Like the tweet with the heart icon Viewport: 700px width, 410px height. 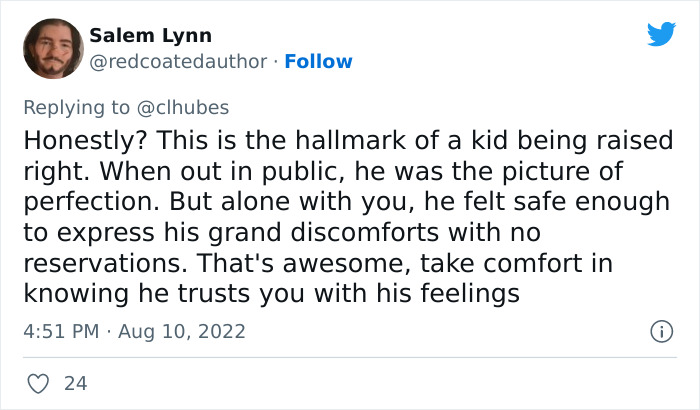click(39, 383)
